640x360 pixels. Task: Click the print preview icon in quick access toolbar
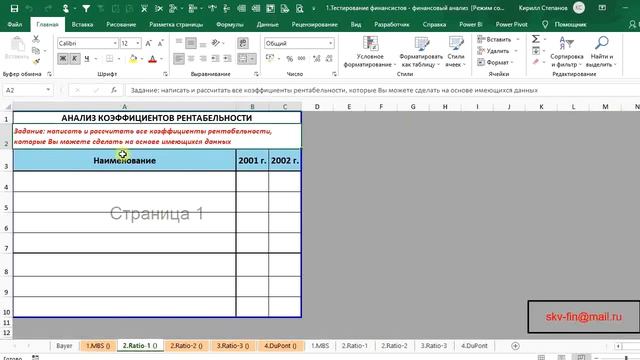[300, 8]
